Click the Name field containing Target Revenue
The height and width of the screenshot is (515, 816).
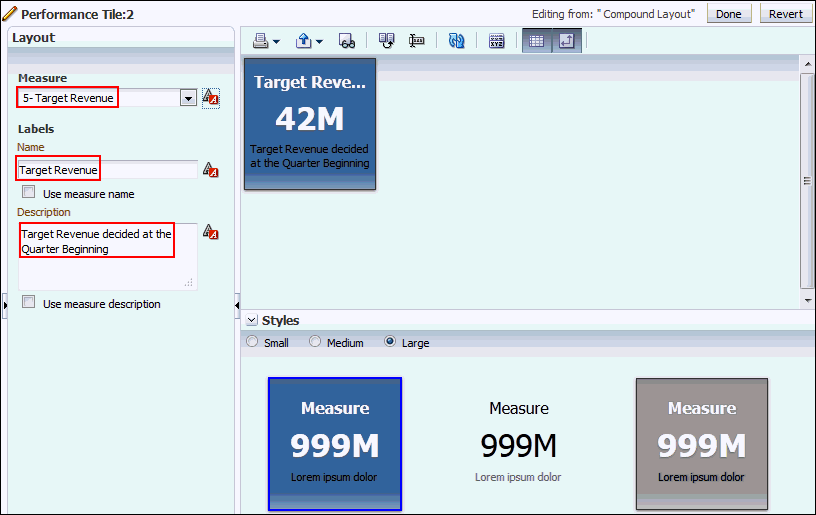tap(108, 170)
